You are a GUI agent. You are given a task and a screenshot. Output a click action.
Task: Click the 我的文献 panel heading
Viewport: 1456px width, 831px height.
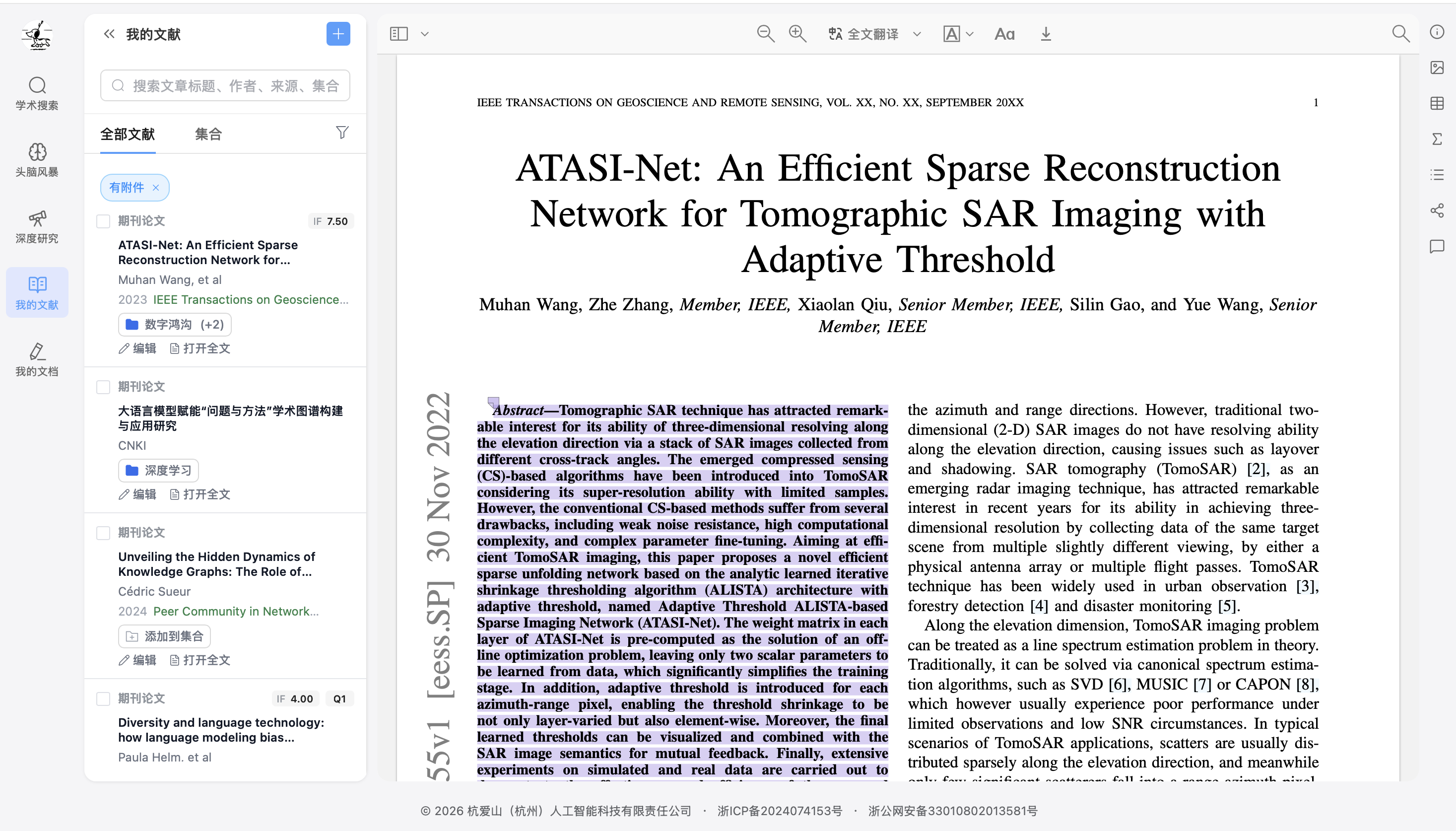153,34
